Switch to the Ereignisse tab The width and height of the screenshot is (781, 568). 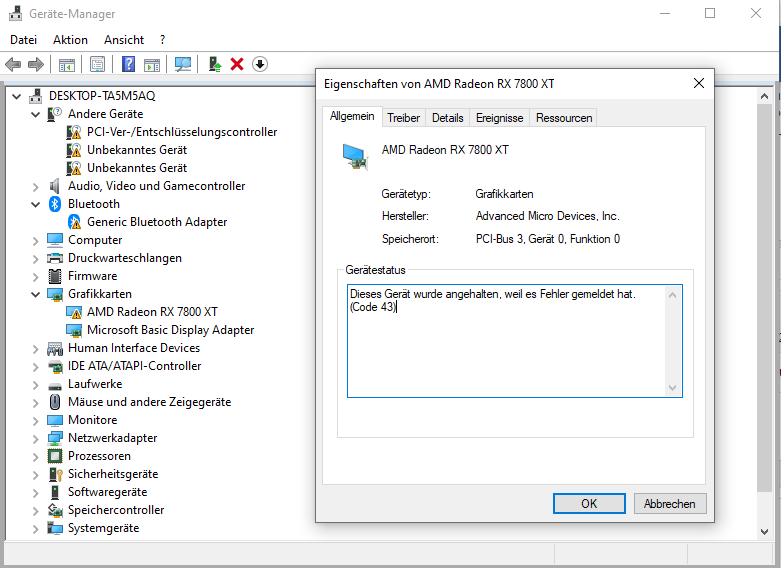click(x=500, y=118)
